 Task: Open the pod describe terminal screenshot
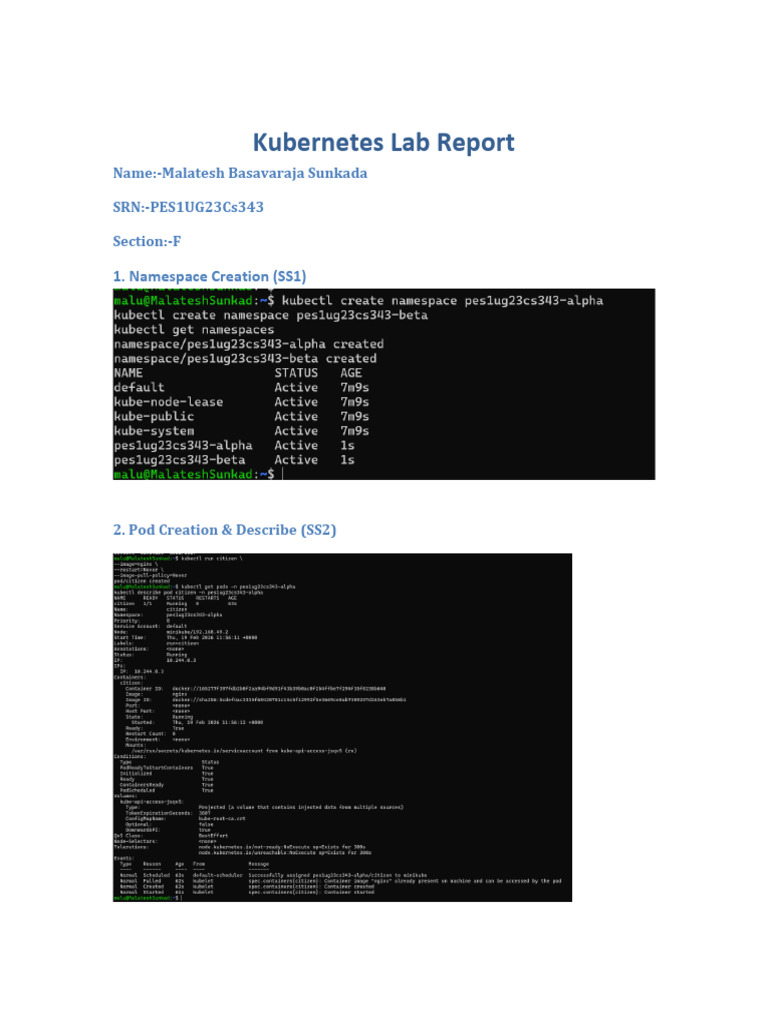click(342, 728)
